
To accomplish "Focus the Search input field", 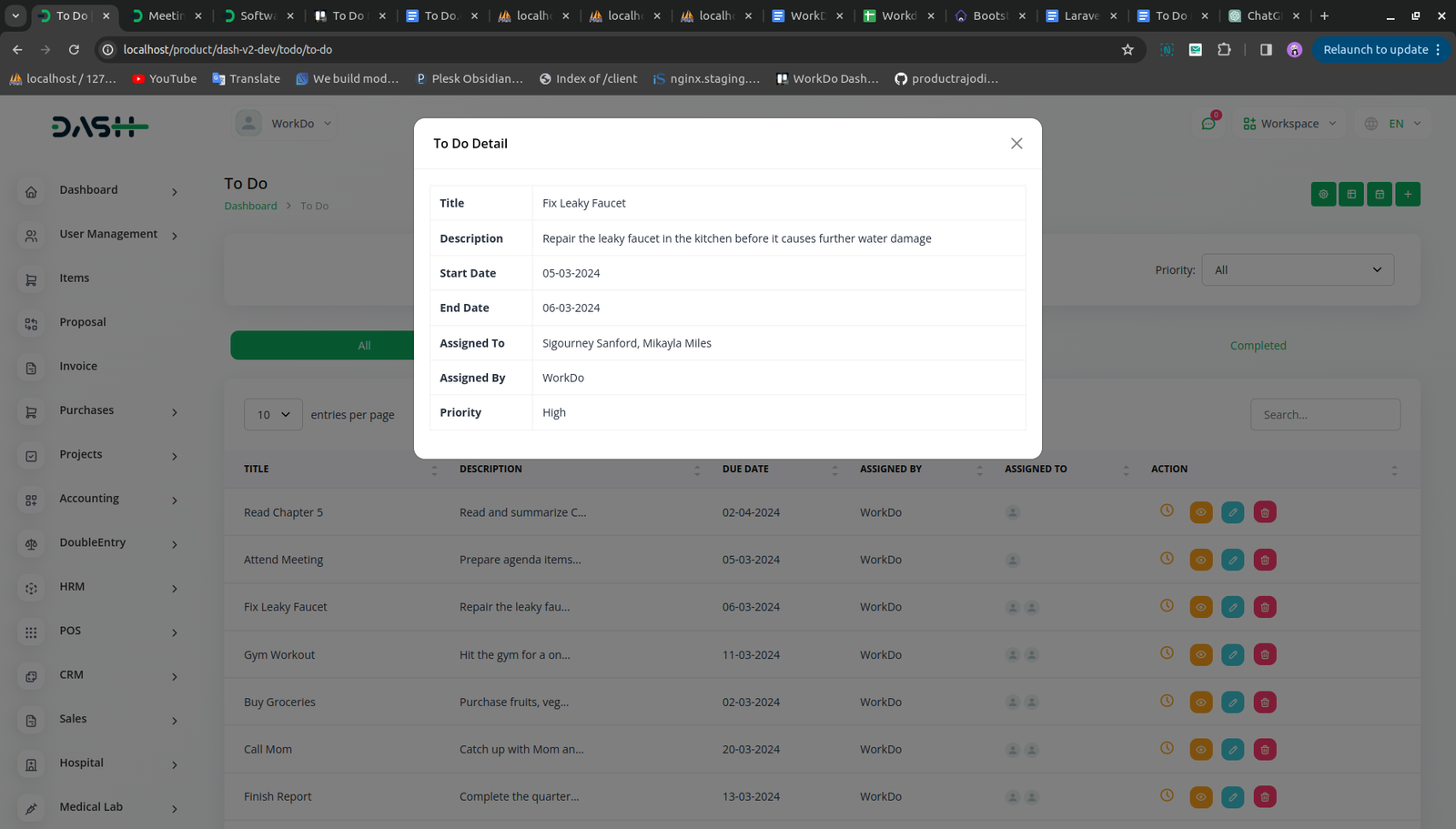I will pyautogui.click(x=1324, y=415).
